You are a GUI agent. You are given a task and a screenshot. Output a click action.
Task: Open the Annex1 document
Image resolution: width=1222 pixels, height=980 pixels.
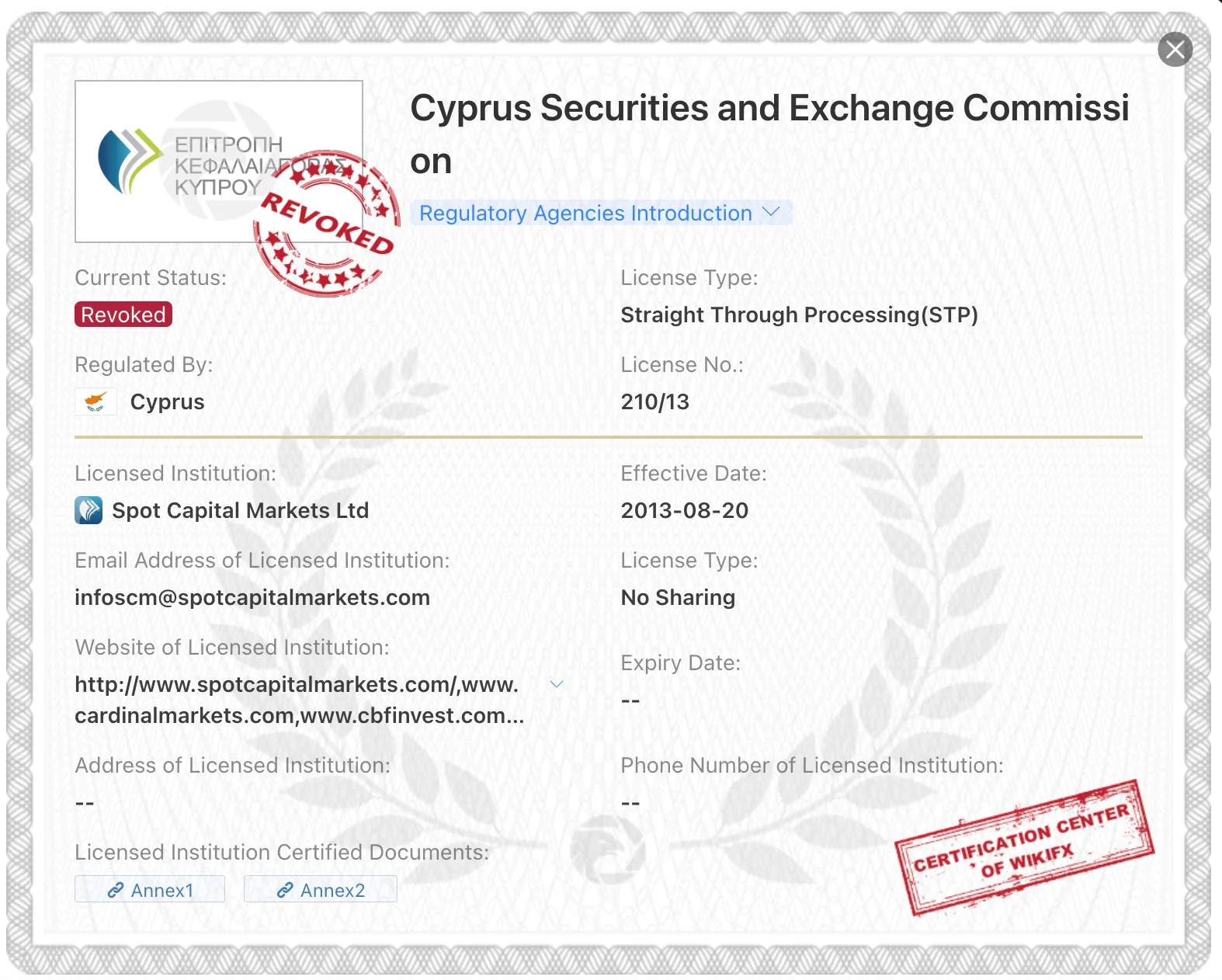[150, 890]
